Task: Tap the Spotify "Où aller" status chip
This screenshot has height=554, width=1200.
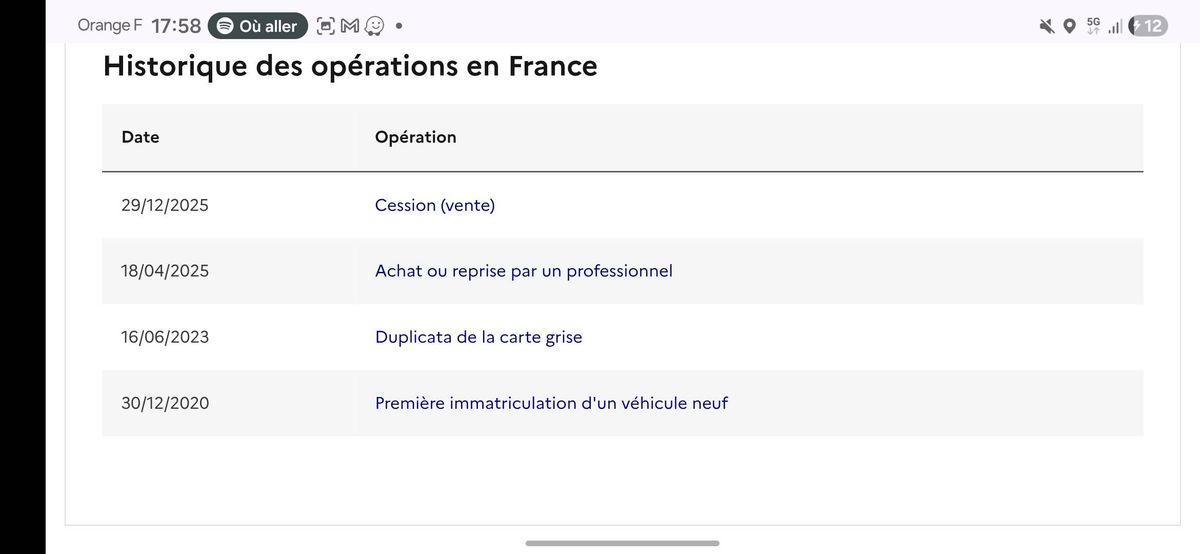Action: [x=257, y=26]
